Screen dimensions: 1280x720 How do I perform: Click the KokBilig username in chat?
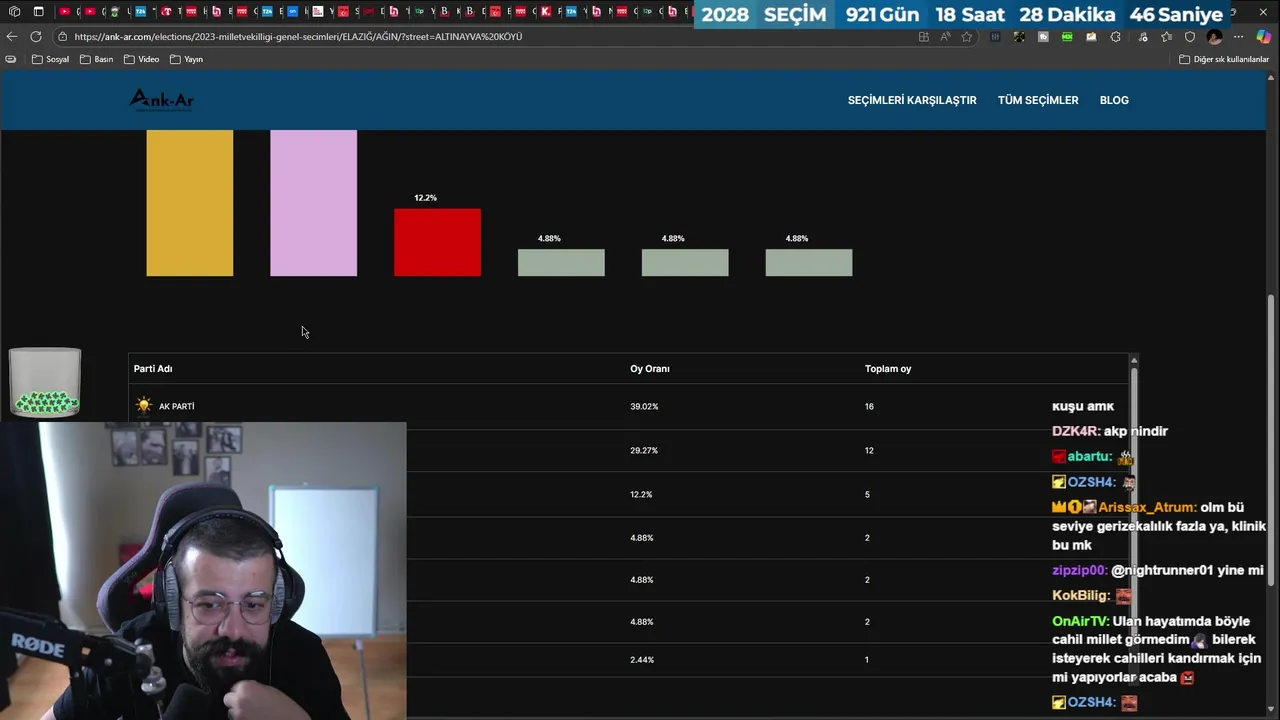(1080, 595)
